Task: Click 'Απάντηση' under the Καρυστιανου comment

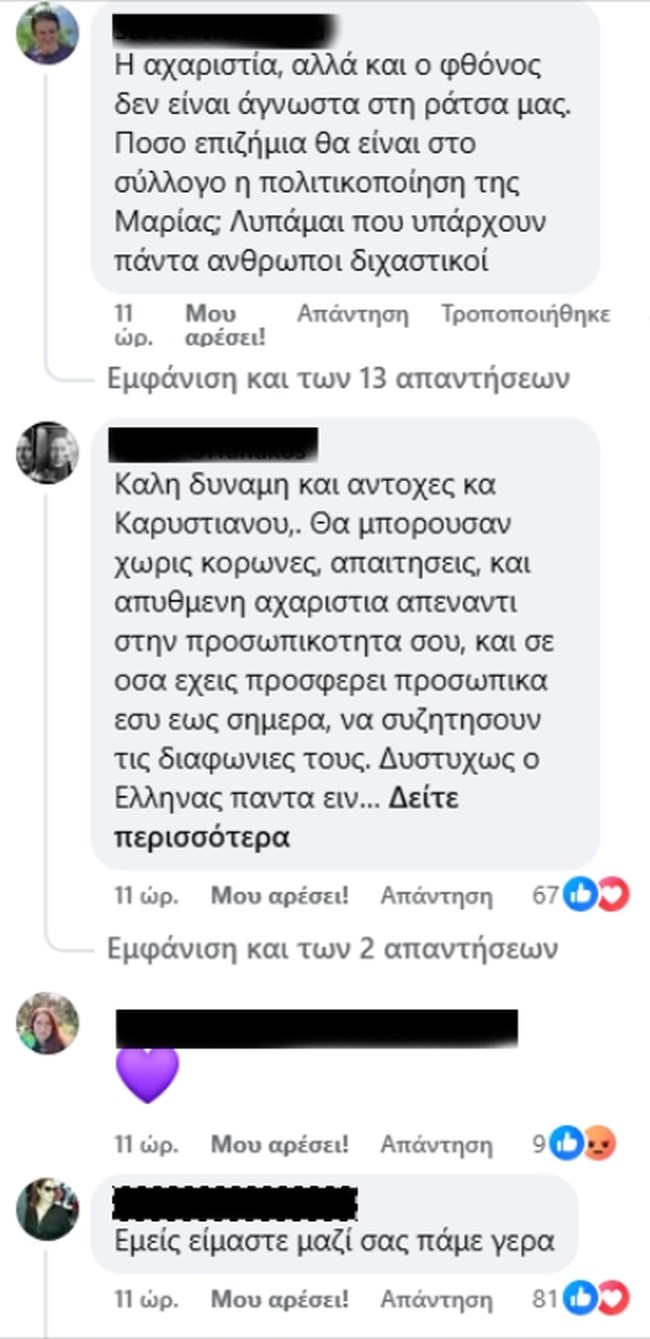Action: coord(437,895)
